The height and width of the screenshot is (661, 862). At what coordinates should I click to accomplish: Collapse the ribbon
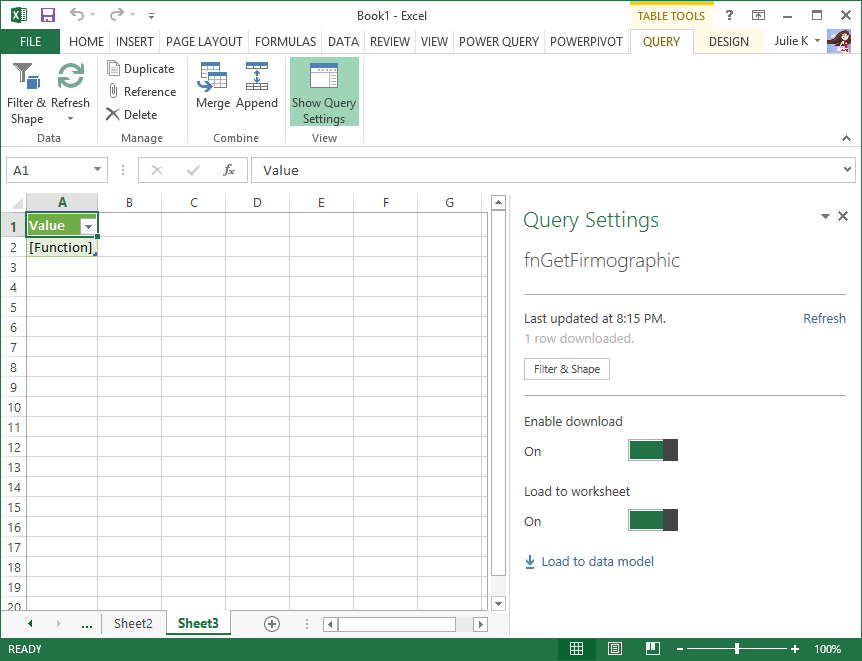pyautogui.click(x=846, y=138)
